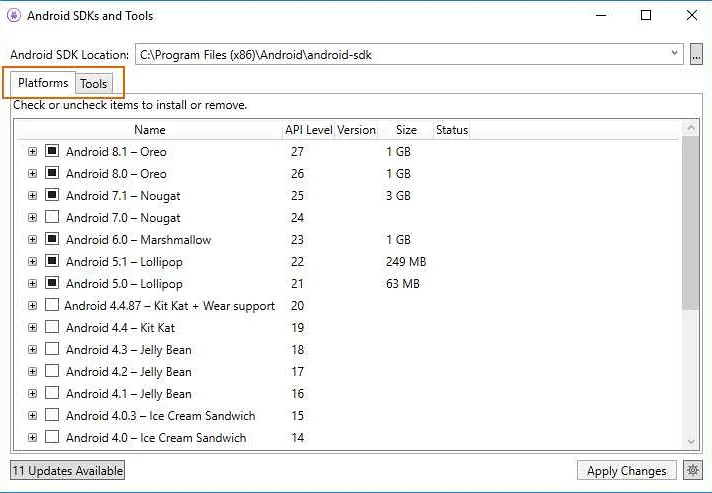Toggle the Android 5.1 – Lollipop checkbox
Image resolution: width=712 pixels, height=493 pixels.
click(52, 261)
